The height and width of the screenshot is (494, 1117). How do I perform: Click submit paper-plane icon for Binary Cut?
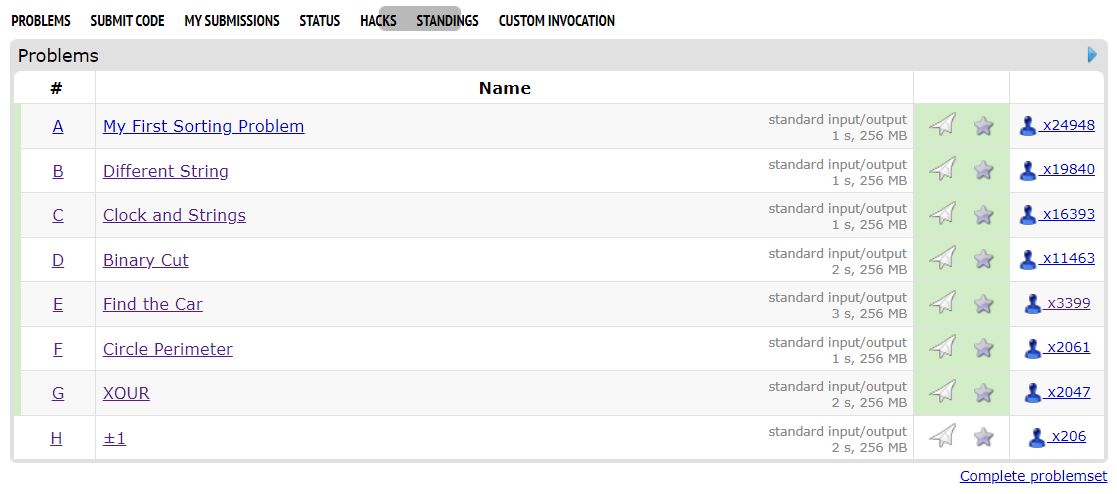(942, 259)
